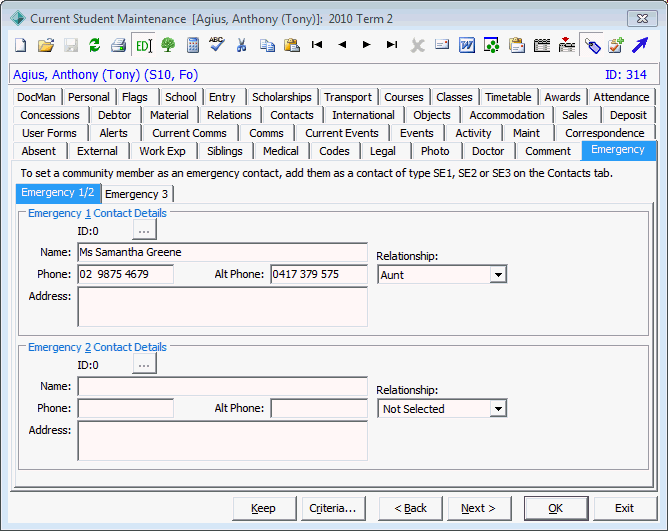
Task: Click the Next > button
Action: (x=478, y=508)
